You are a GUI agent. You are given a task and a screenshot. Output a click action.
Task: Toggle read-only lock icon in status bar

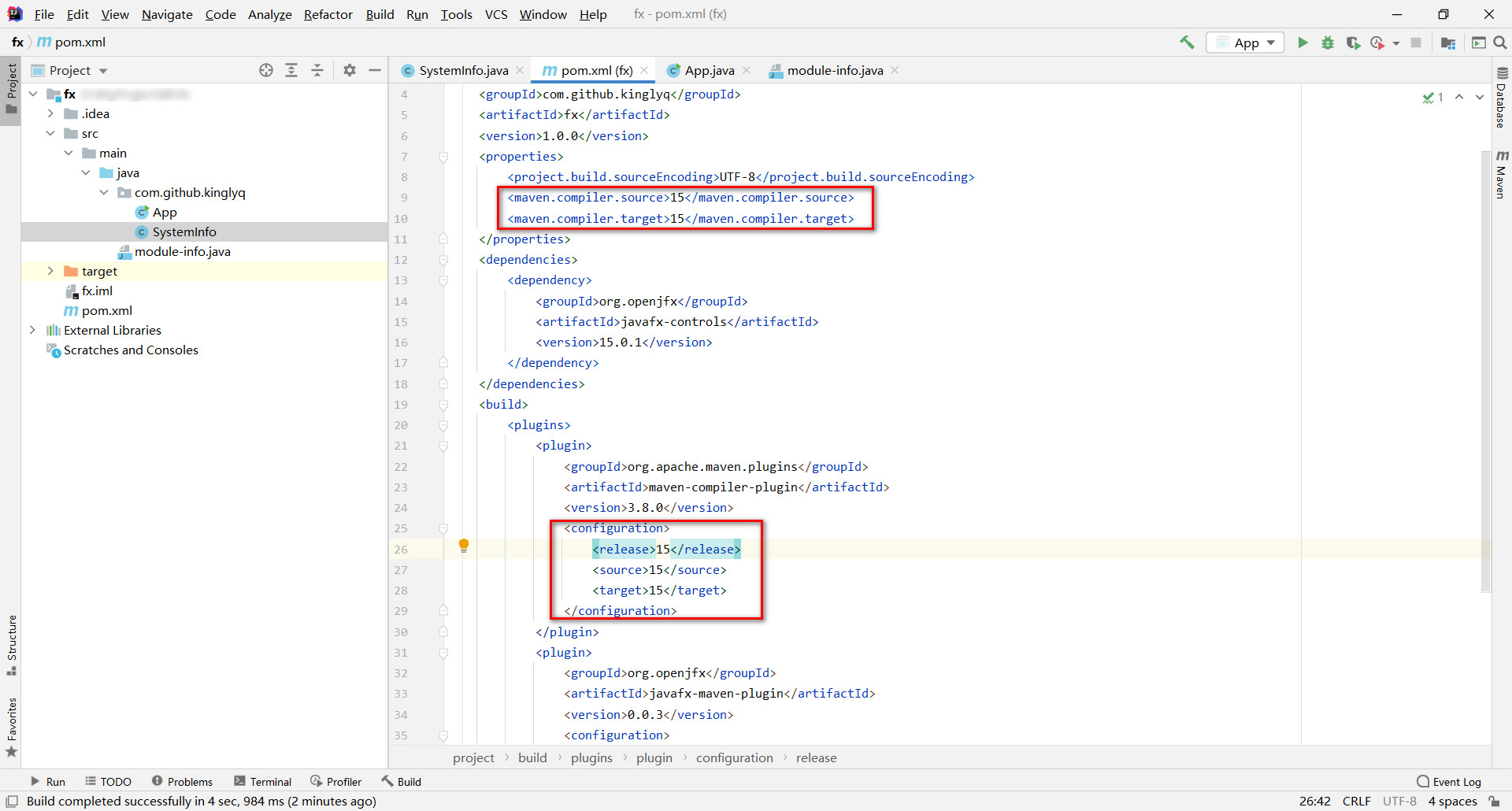(x=1494, y=801)
